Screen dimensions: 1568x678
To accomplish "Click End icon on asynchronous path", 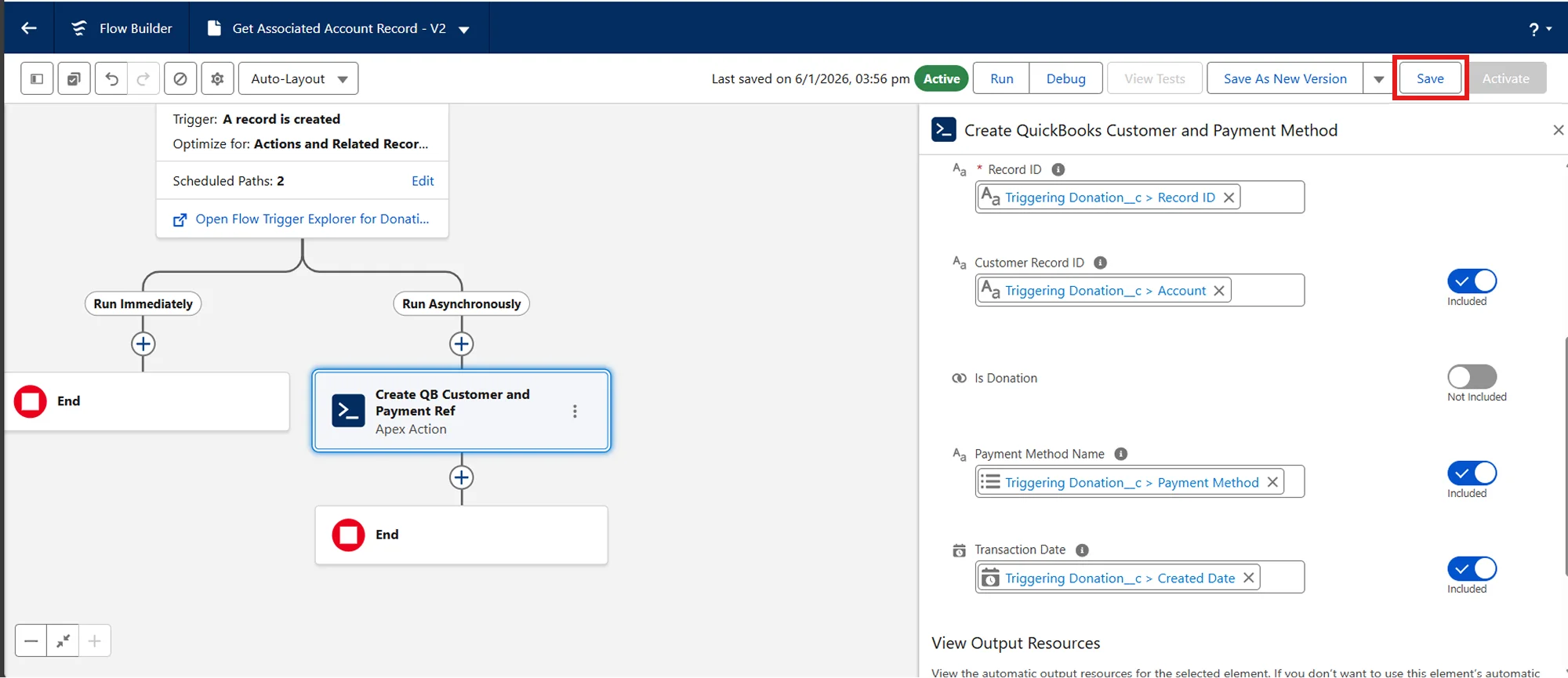I will 348,535.
